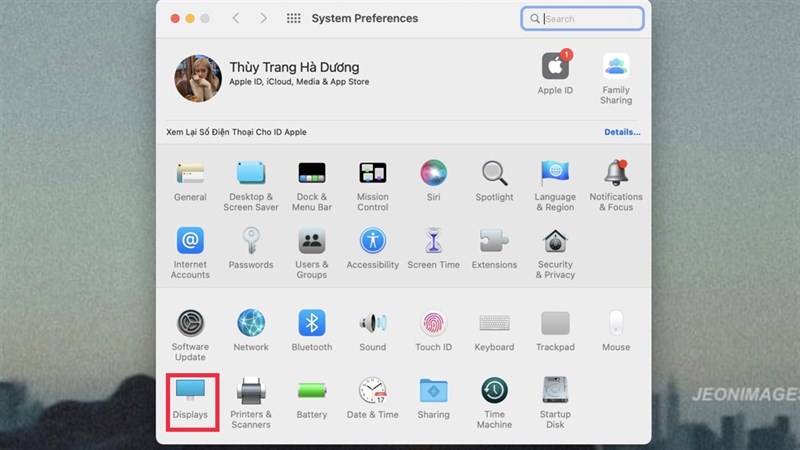This screenshot has height=450, width=800.
Task: Click Xem Lại Số Điện Thoại notice text
Action: click(236, 132)
